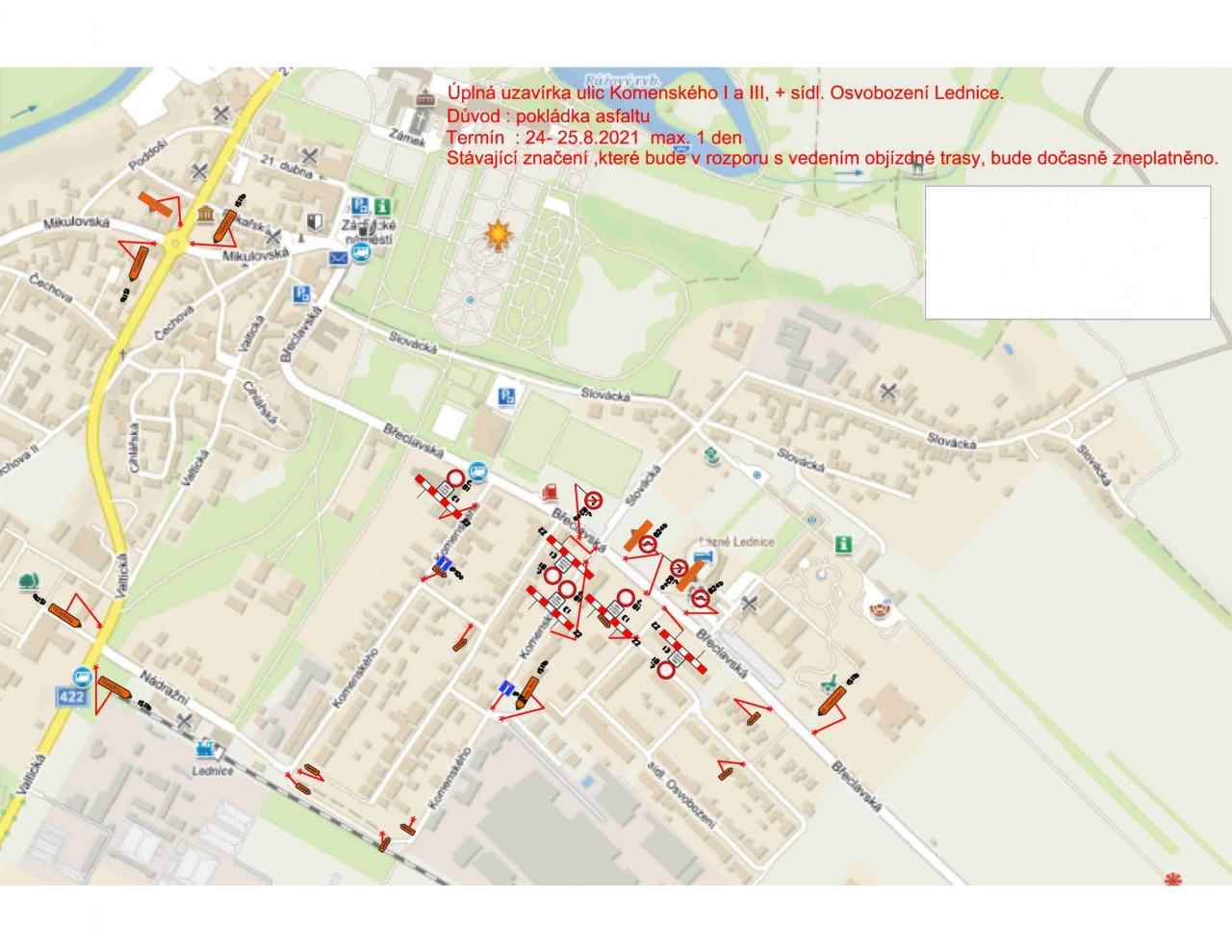Click the red gas station pump icon
Image resolution: width=1232 pixels, height=952 pixels.
click(549, 490)
